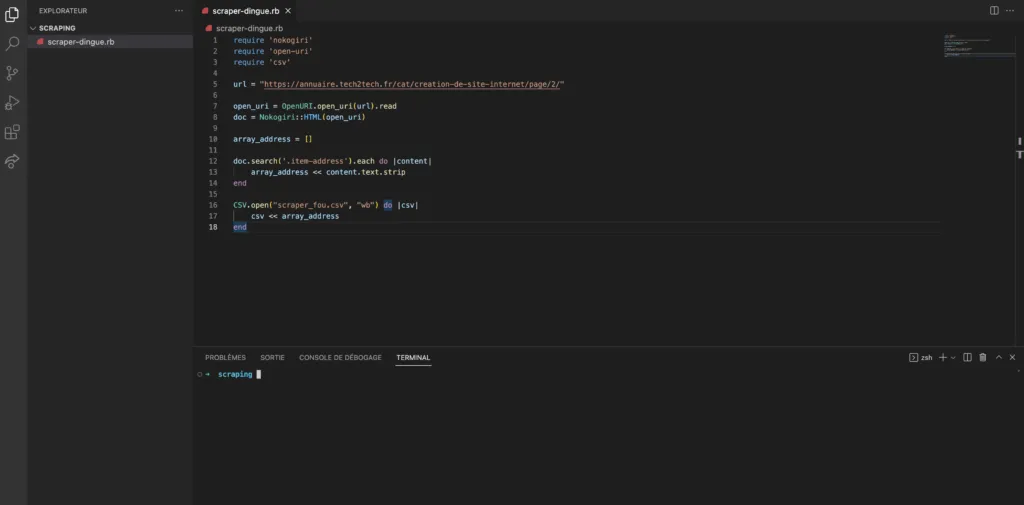Image resolution: width=1024 pixels, height=505 pixels.
Task: Collapse the SCRAPING folder section
Action: (57, 28)
